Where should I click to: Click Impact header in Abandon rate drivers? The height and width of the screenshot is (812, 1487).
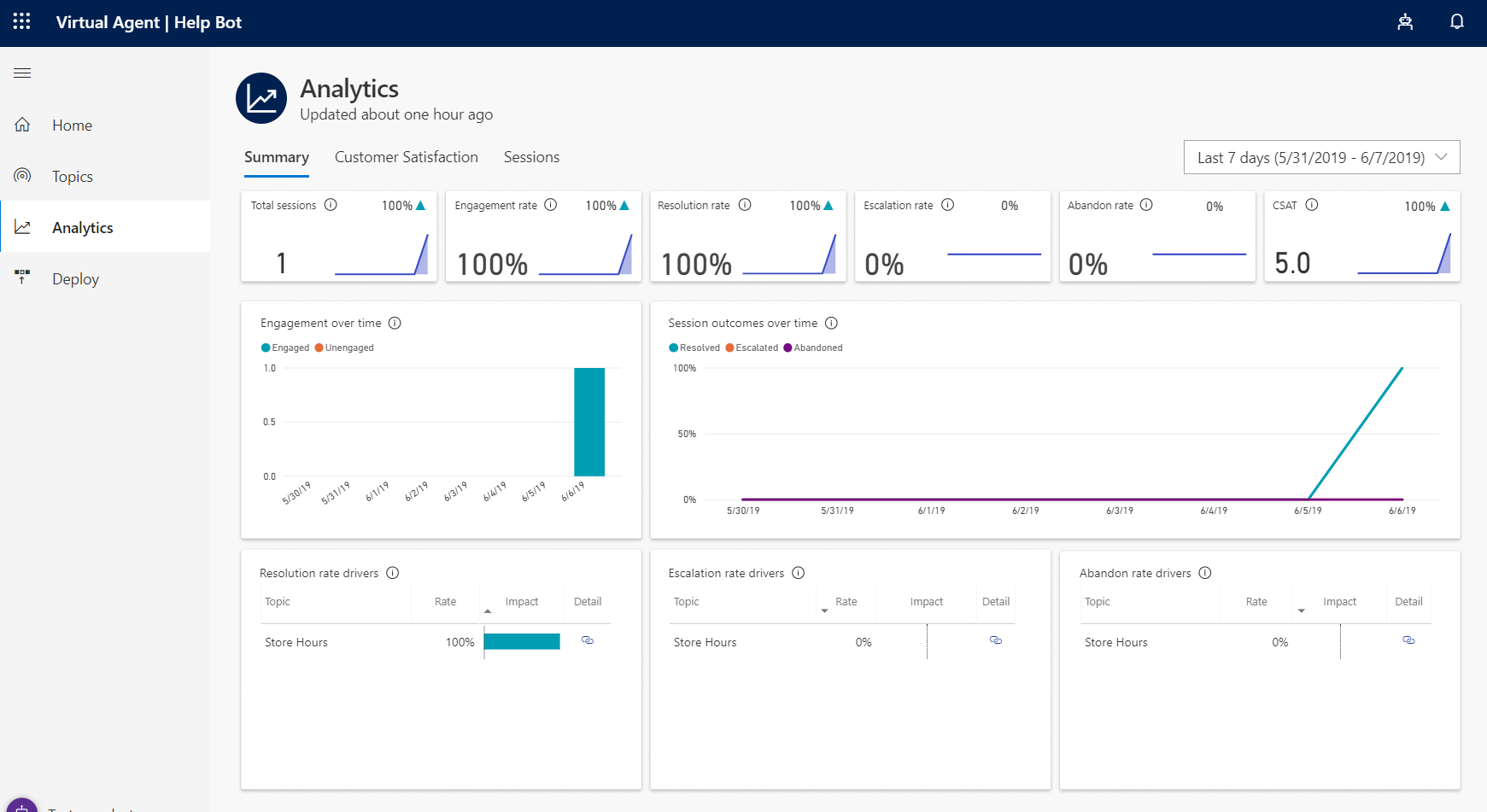[1340, 602]
